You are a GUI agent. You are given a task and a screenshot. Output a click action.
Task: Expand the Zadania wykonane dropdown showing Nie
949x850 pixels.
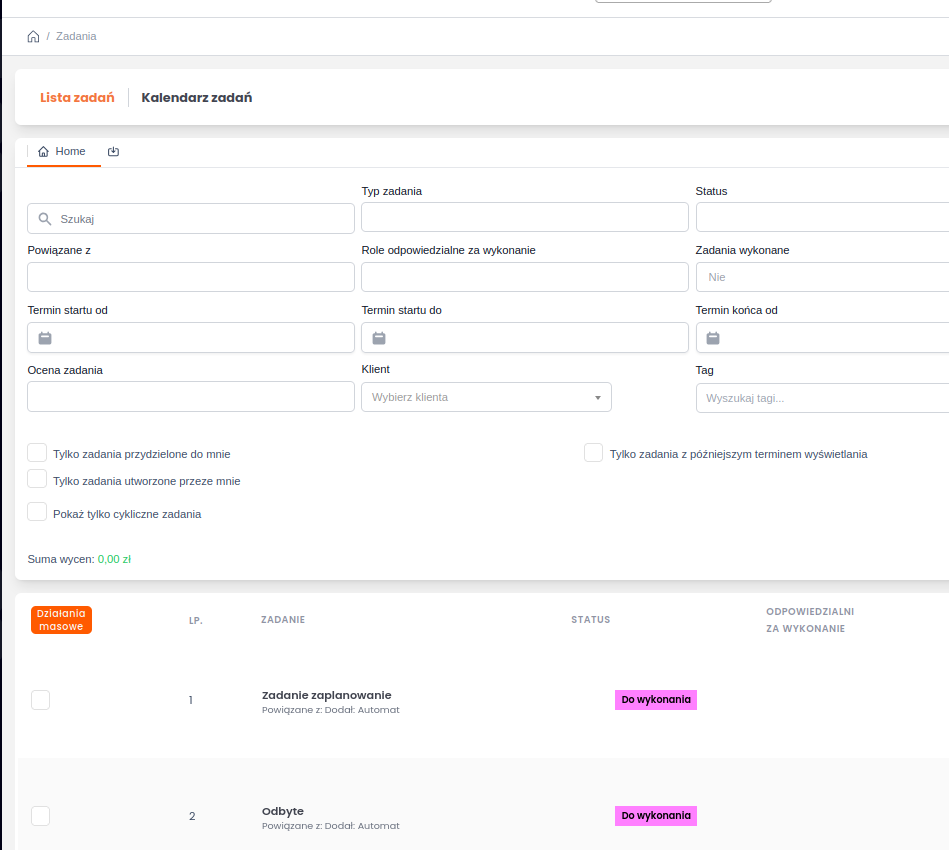tap(821, 277)
